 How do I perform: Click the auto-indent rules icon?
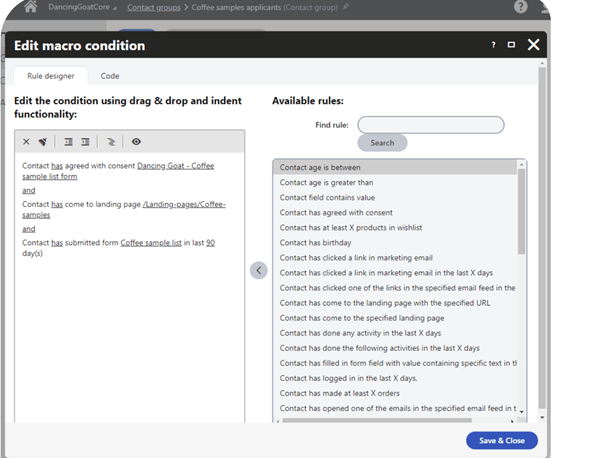[111, 142]
